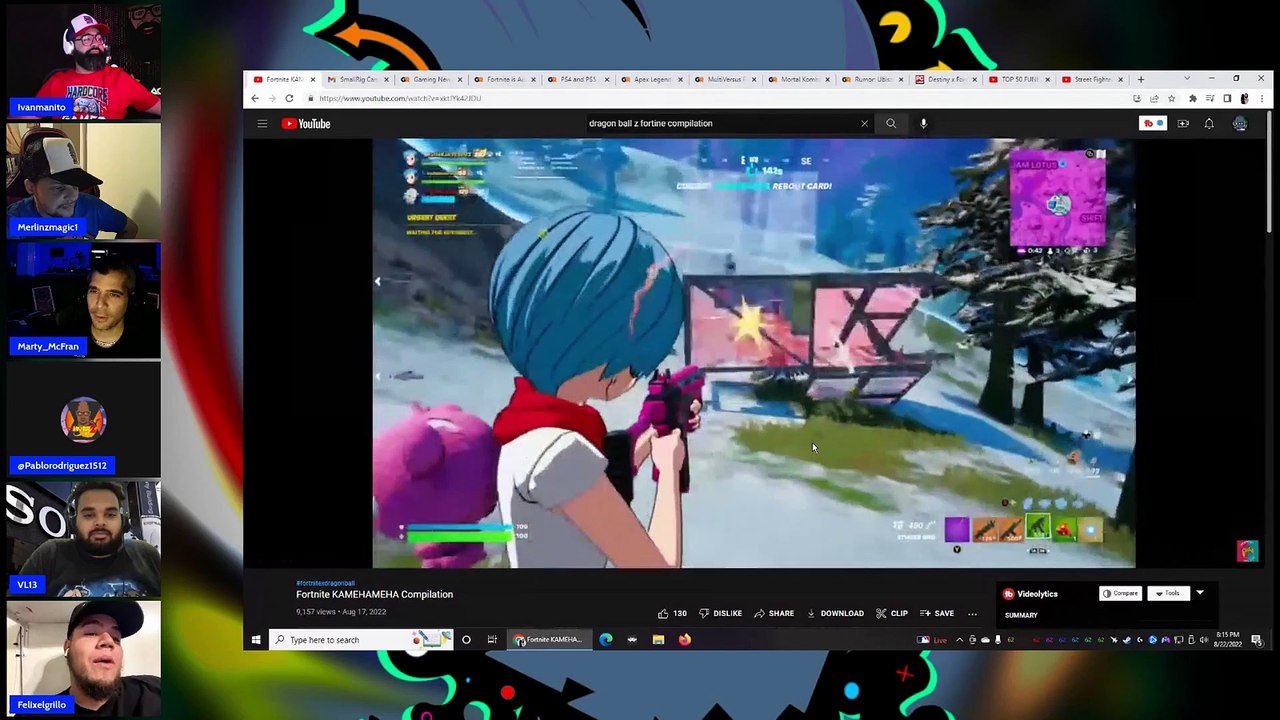The image size is (1280, 720).
Task: Open the Chrome tab search dropdown
Action: click(x=1187, y=79)
